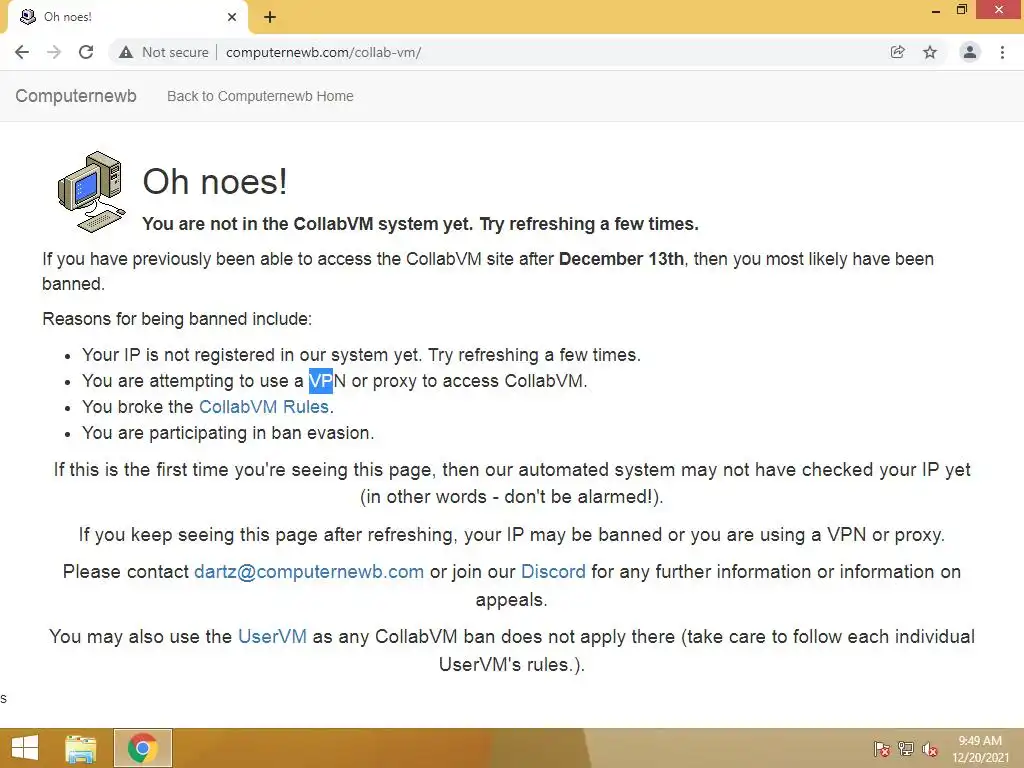Screen dimensions: 1024x768
Task: Click "You are participating in ban evasion."
Action: click(228, 433)
